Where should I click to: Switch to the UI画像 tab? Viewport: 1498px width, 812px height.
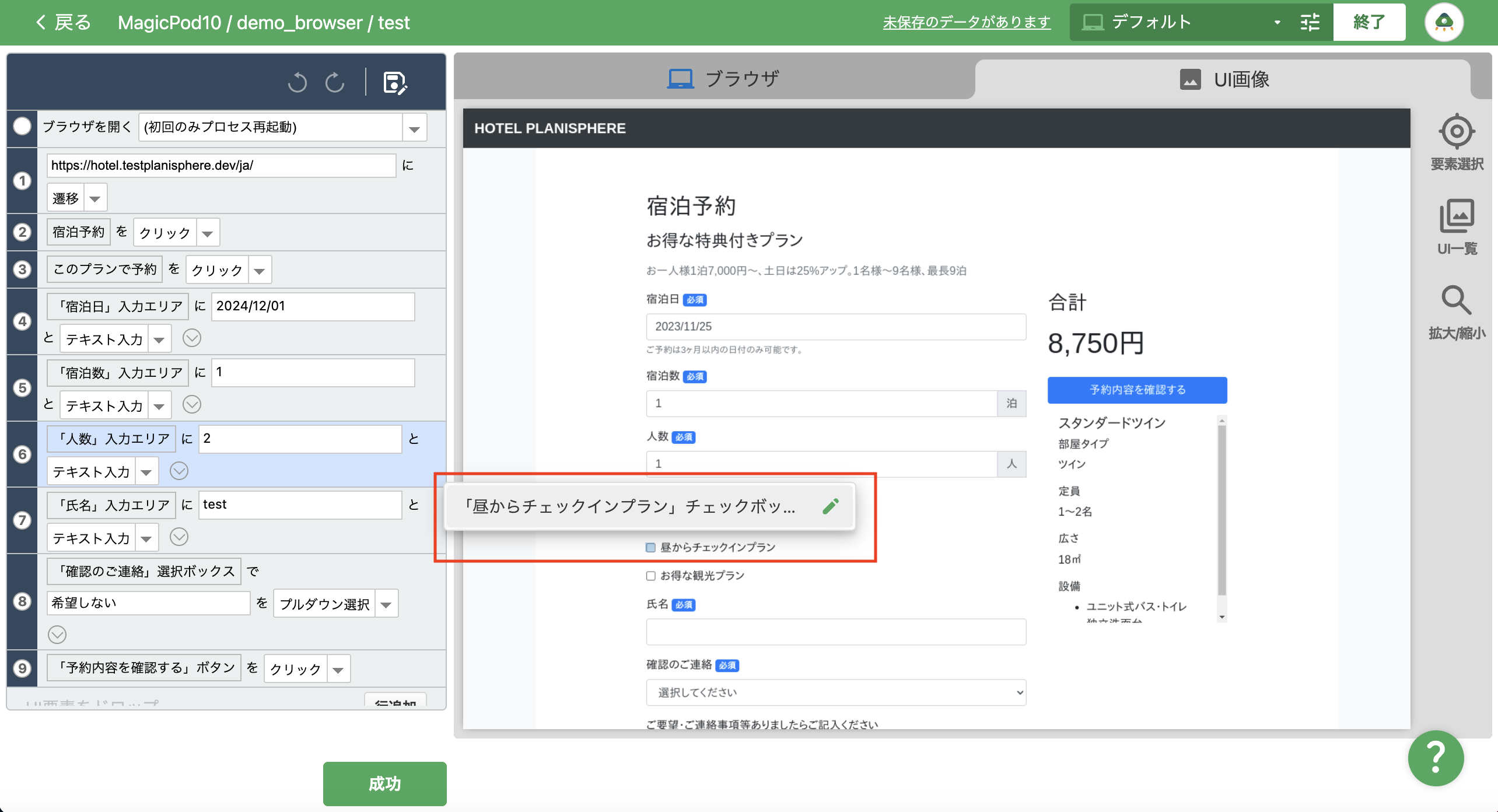tap(1224, 79)
